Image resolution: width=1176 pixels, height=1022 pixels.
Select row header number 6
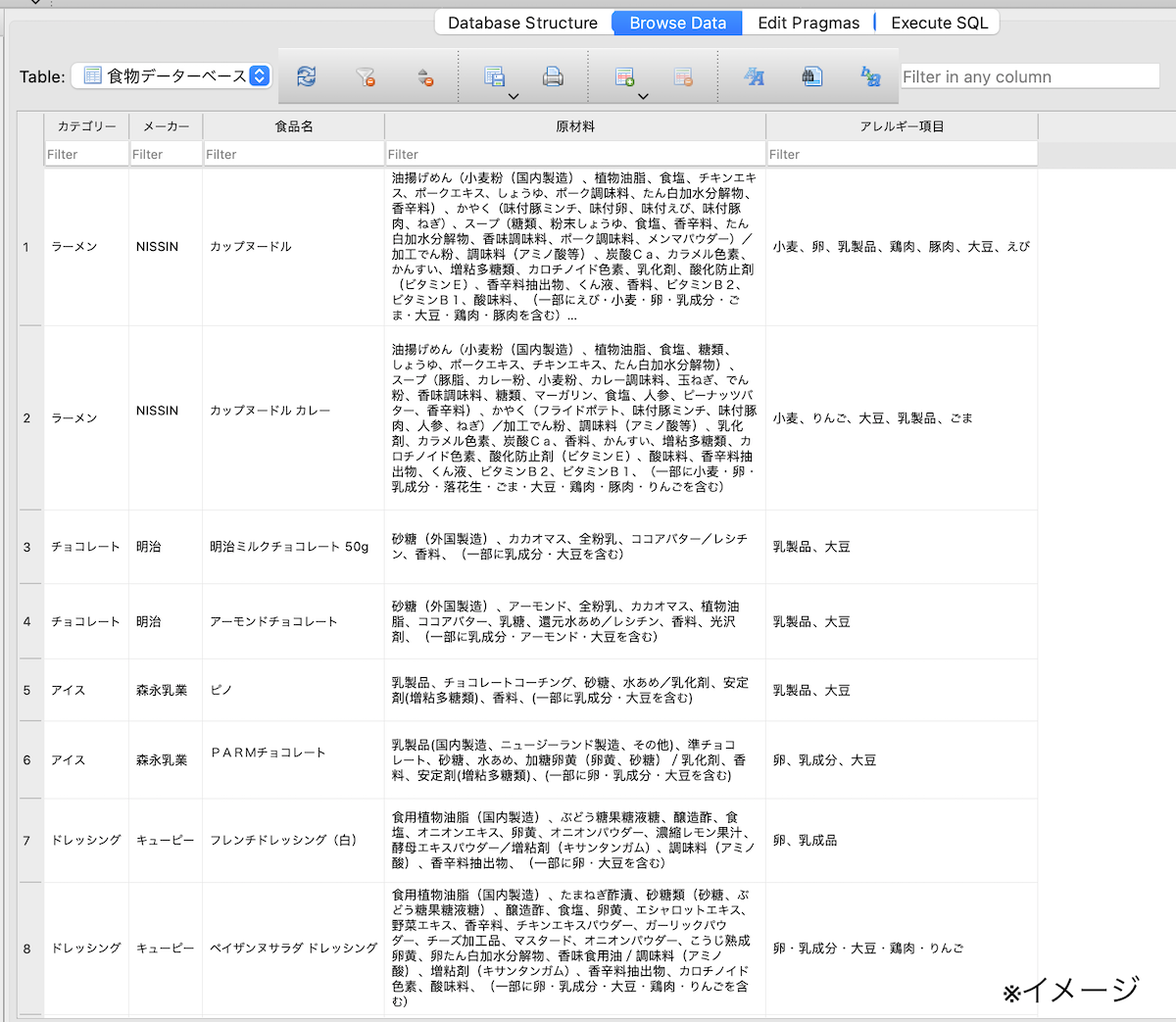pyautogui.click(x=29, y=760)
